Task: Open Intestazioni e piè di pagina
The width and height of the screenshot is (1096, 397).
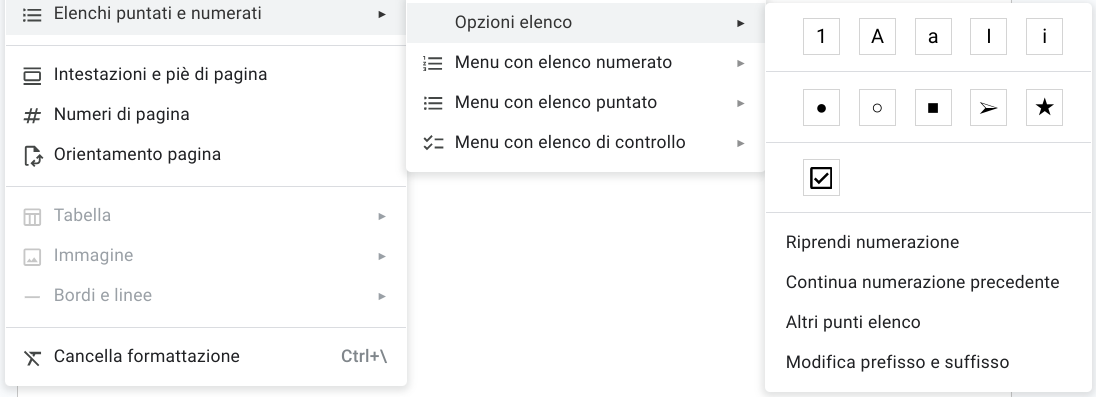Action: point(206,75)
